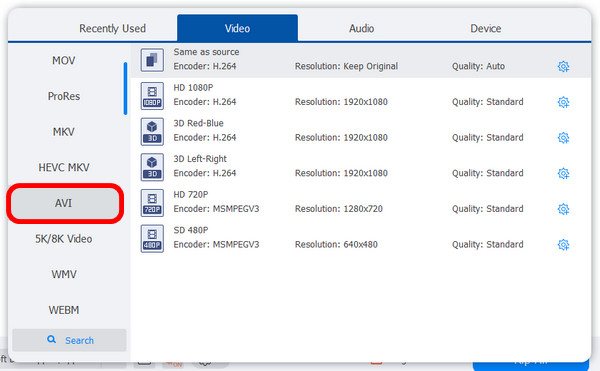The height and width of the screenshot is (371, 600).
Task: Click the Search format field
Action: coord(69,340)
